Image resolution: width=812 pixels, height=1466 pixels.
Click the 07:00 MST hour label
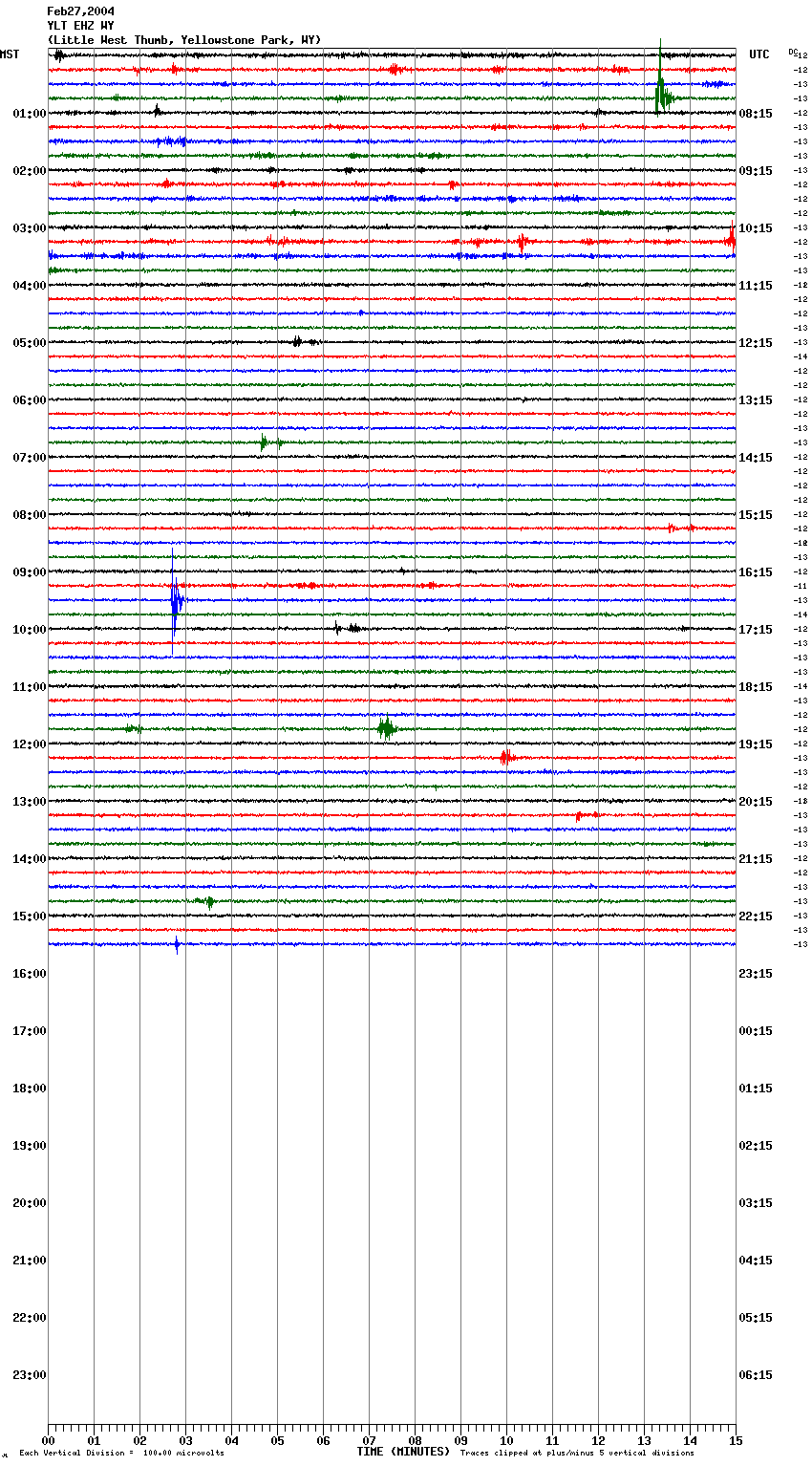pyautogui.click(x=30, y=458)
